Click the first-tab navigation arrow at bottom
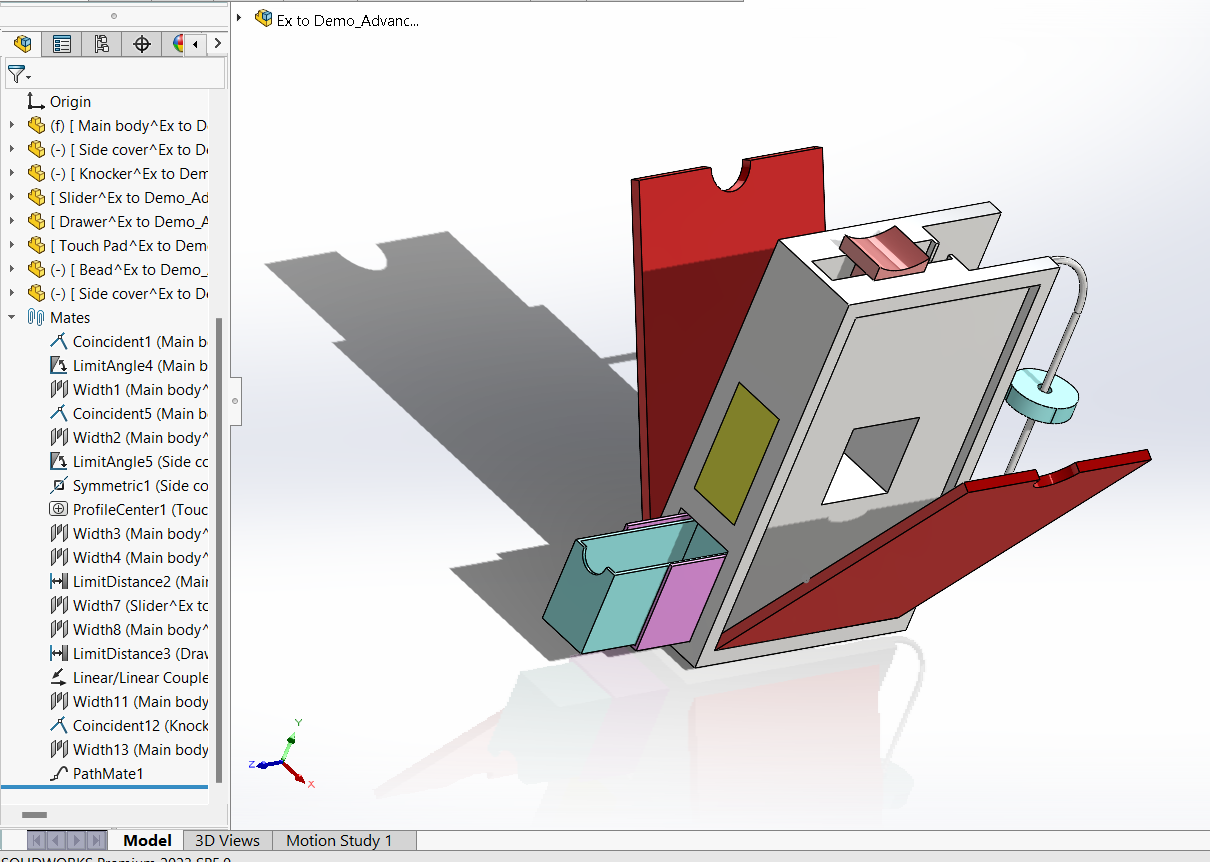 pos(38,840)
